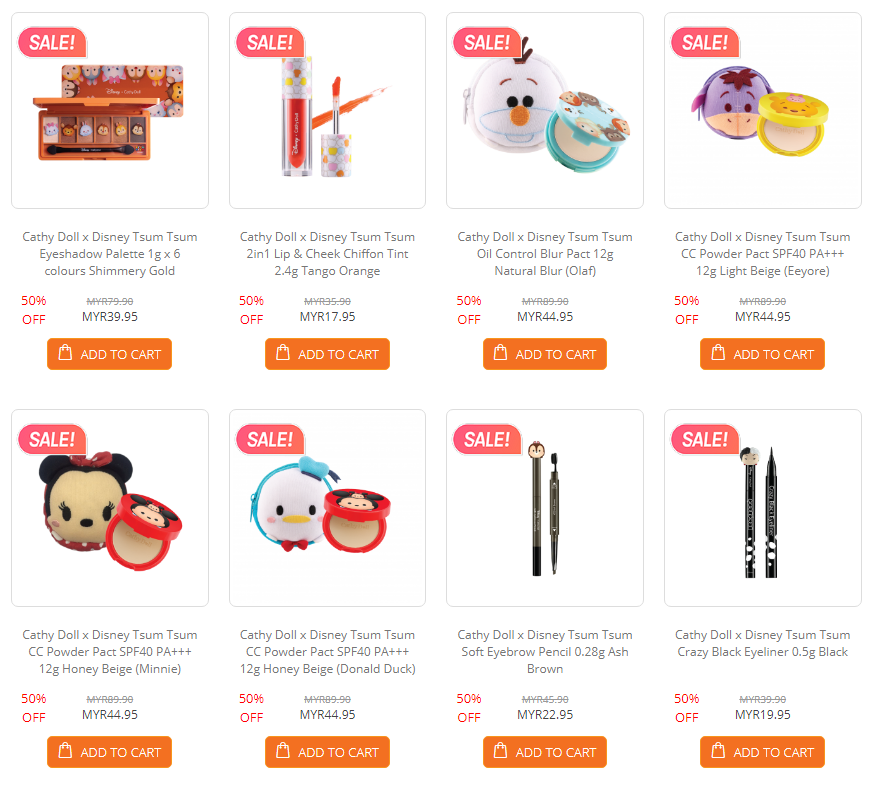
Task: Click SALE badge on Crazy Black Eyeliner
Action: (705, 440)
